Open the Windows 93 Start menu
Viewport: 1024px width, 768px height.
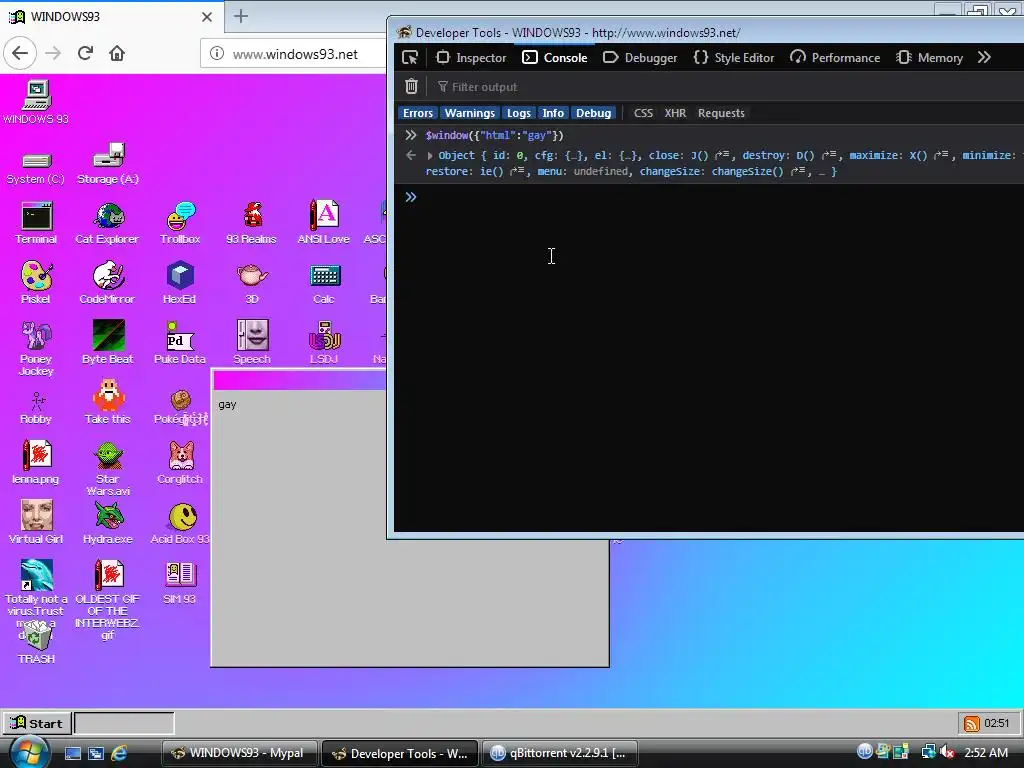click(37, 723)
